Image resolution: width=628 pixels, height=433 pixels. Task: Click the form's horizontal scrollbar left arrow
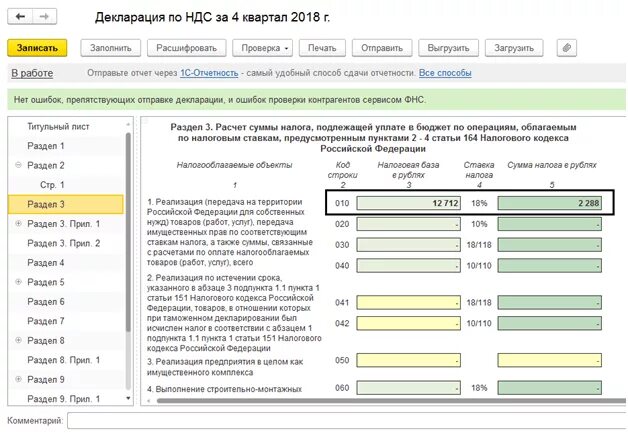tap(149, 401)
